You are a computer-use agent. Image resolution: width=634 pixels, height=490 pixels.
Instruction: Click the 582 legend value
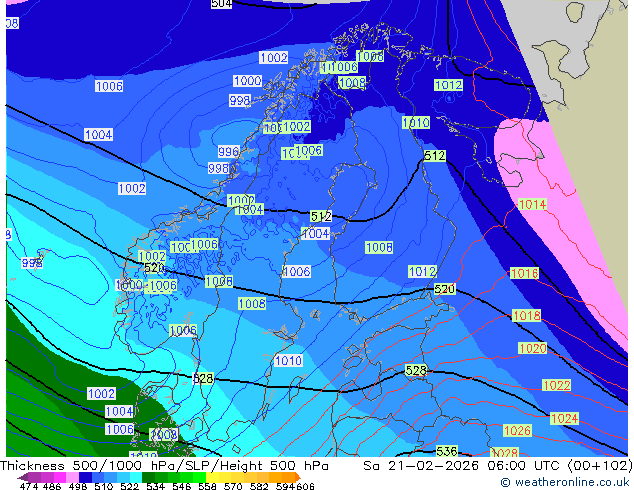click(x=259, y=486)
